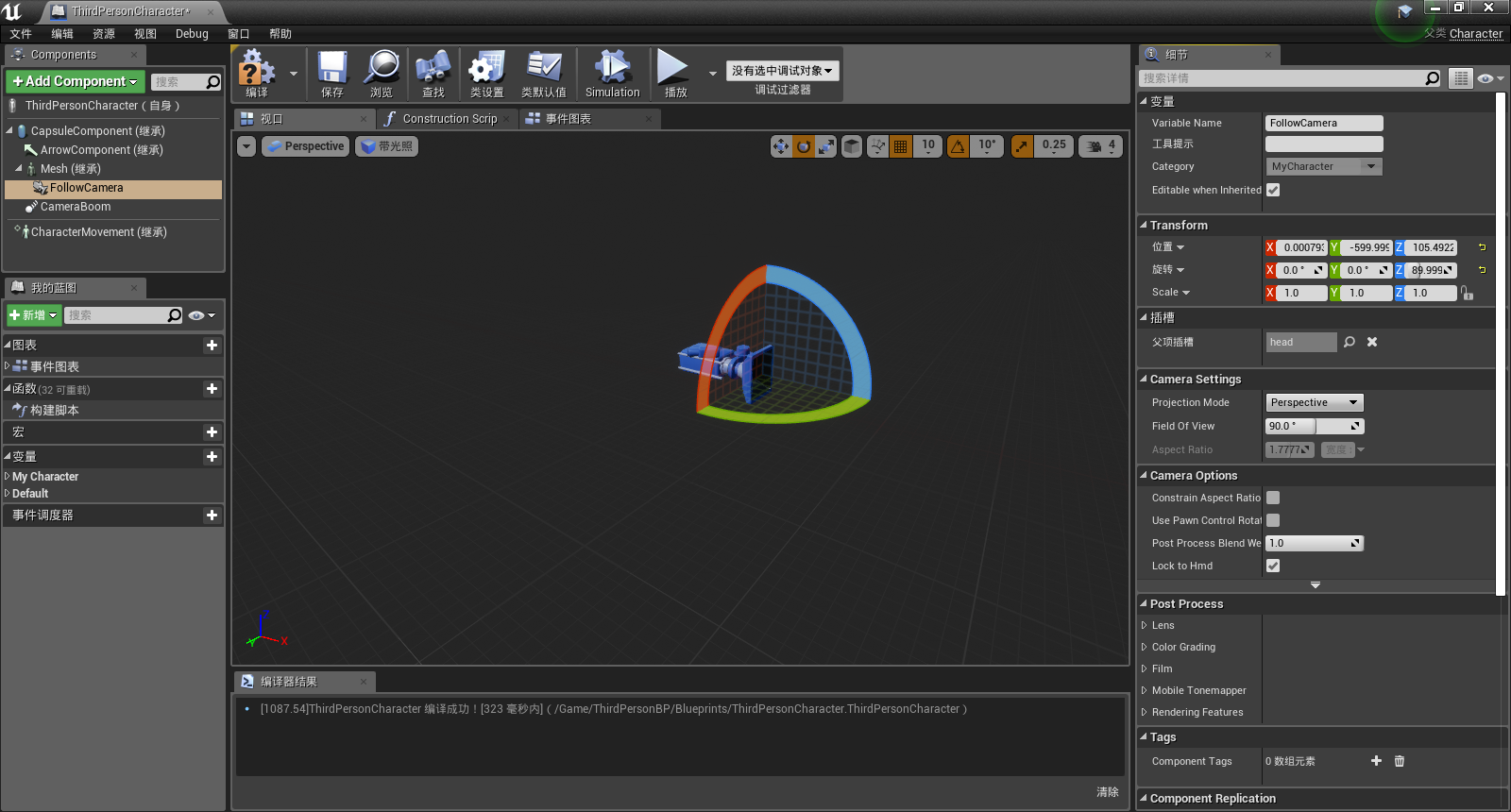
Task: Open 查找 search with binoculars icon
Action: [x=433, y=74]
